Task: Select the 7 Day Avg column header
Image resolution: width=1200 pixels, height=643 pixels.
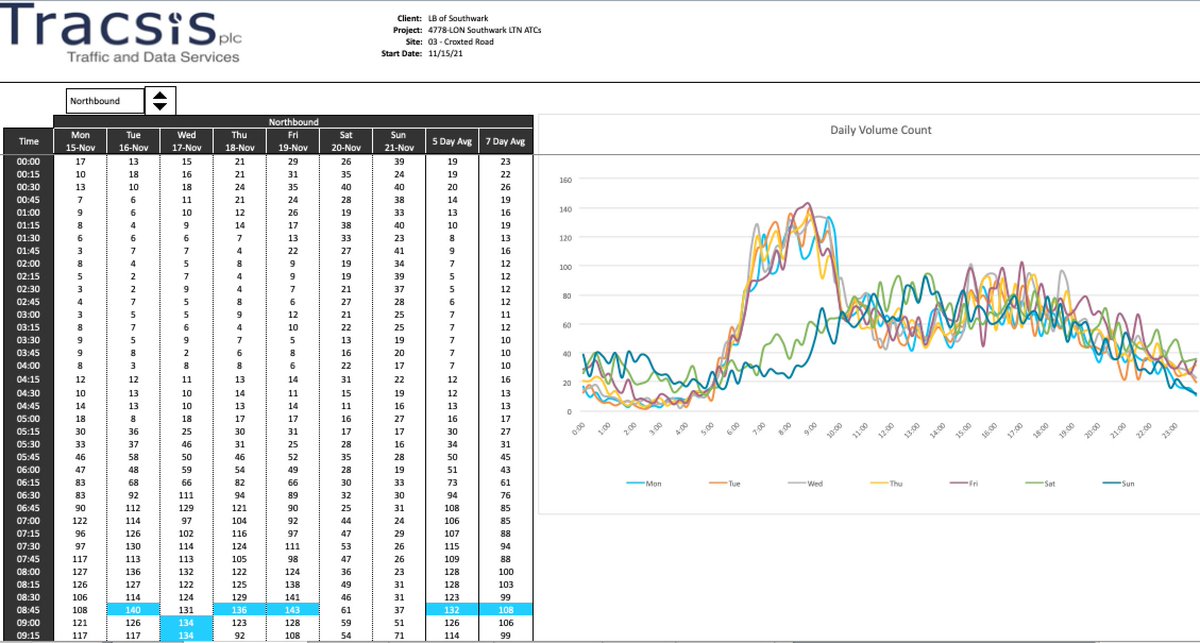Action: 506,141
